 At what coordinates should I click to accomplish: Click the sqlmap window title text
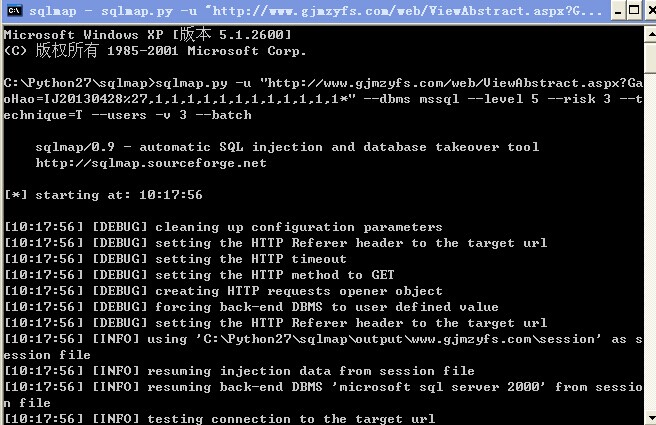(x=315, y=10)
